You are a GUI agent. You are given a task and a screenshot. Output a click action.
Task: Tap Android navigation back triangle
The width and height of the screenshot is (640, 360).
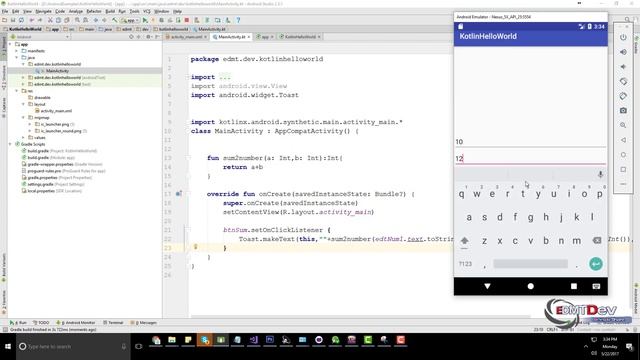(487, 286)
